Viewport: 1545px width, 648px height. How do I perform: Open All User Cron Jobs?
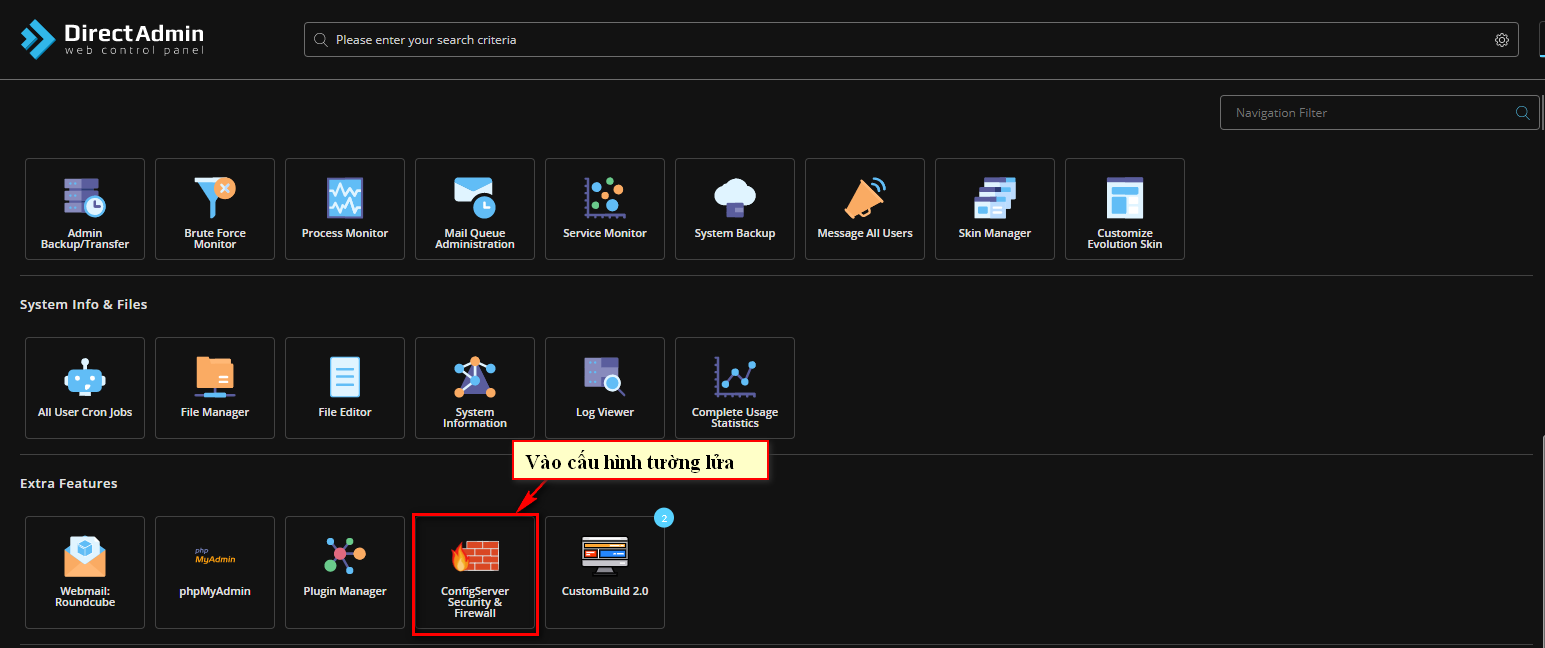(85, 388)
